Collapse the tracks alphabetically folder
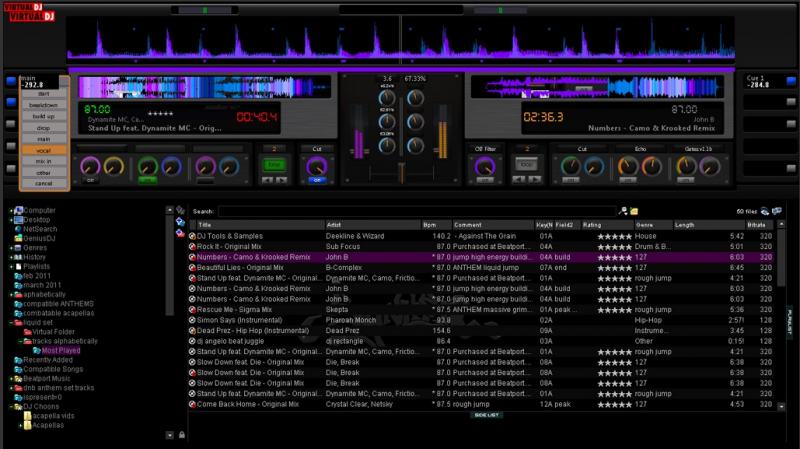 [20, 341]
